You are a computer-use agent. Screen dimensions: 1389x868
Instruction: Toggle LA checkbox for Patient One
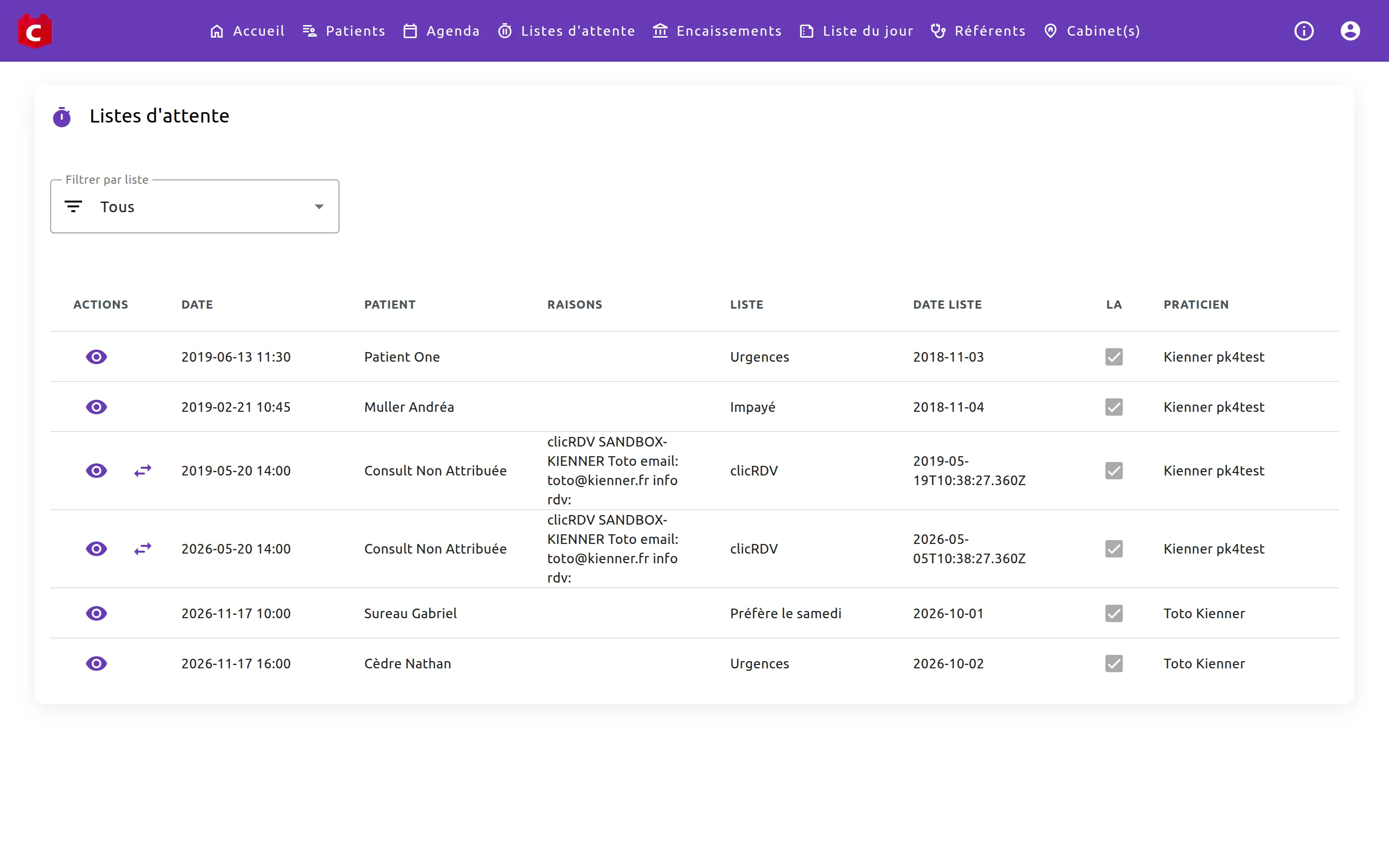click(x=1114, y=357)
